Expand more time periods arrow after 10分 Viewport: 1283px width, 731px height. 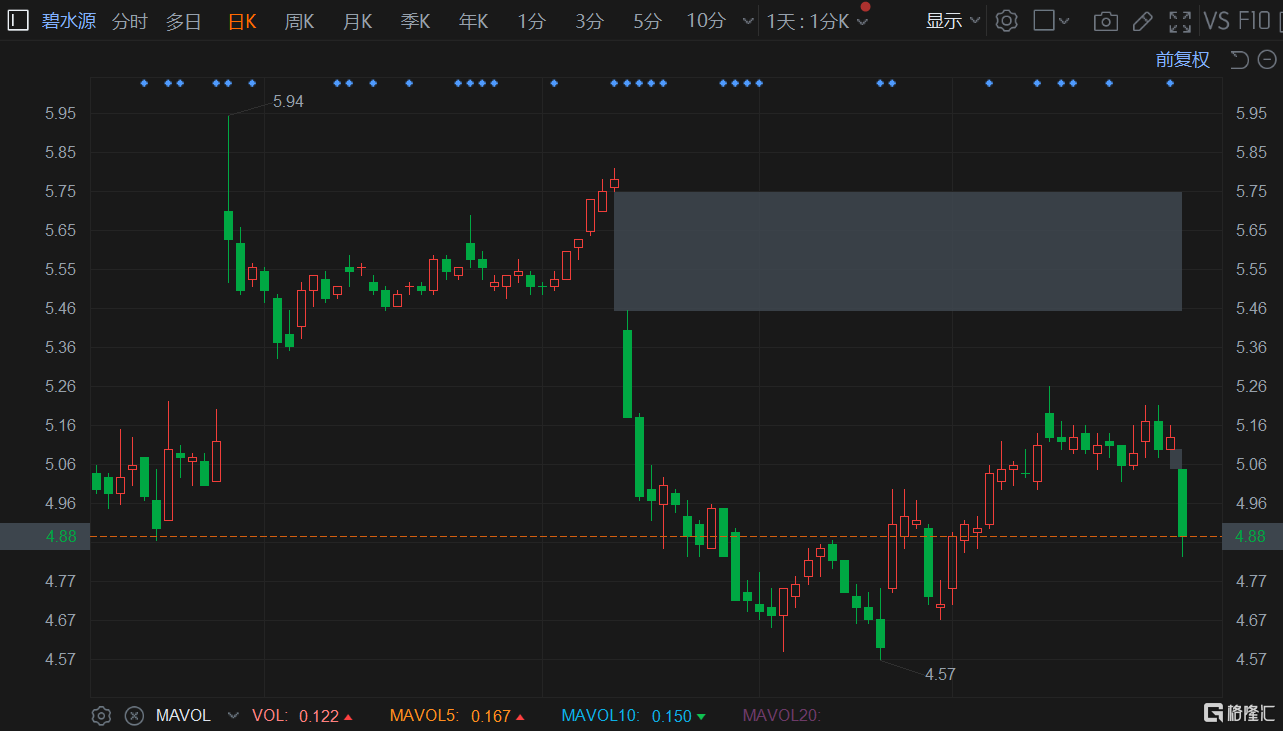748,21
